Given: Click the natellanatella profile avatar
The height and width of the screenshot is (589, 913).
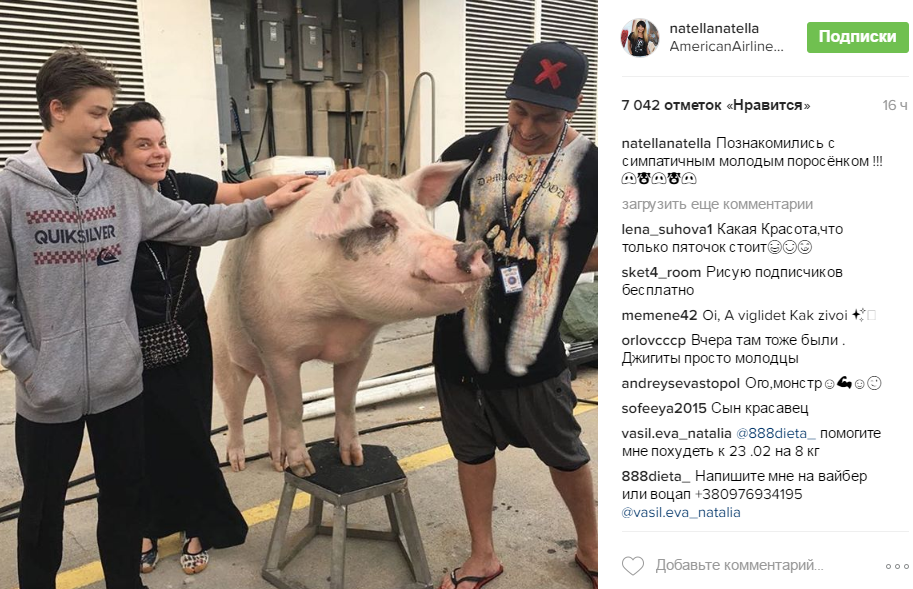Looking at the screenshot, I should pos(640,37).
